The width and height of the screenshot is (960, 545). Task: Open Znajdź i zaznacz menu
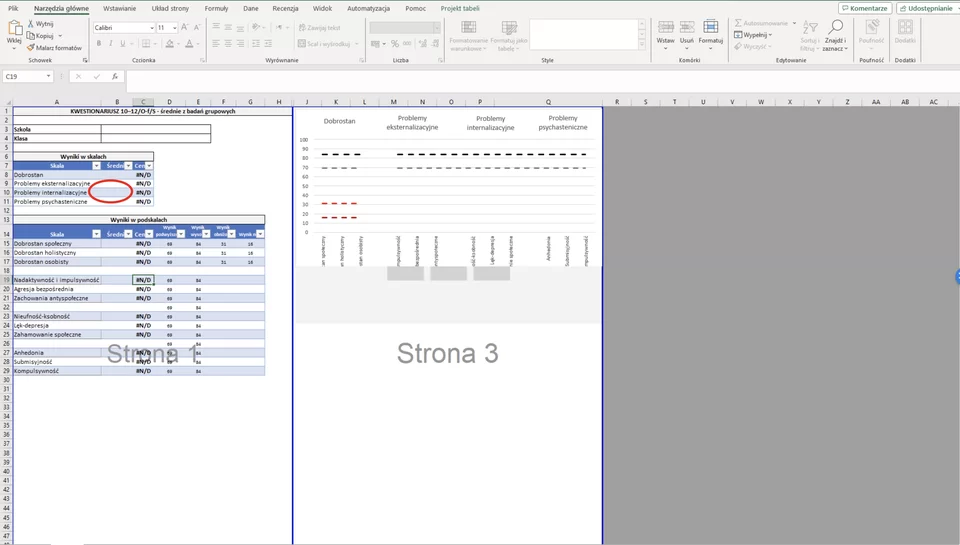coord(835,36)
